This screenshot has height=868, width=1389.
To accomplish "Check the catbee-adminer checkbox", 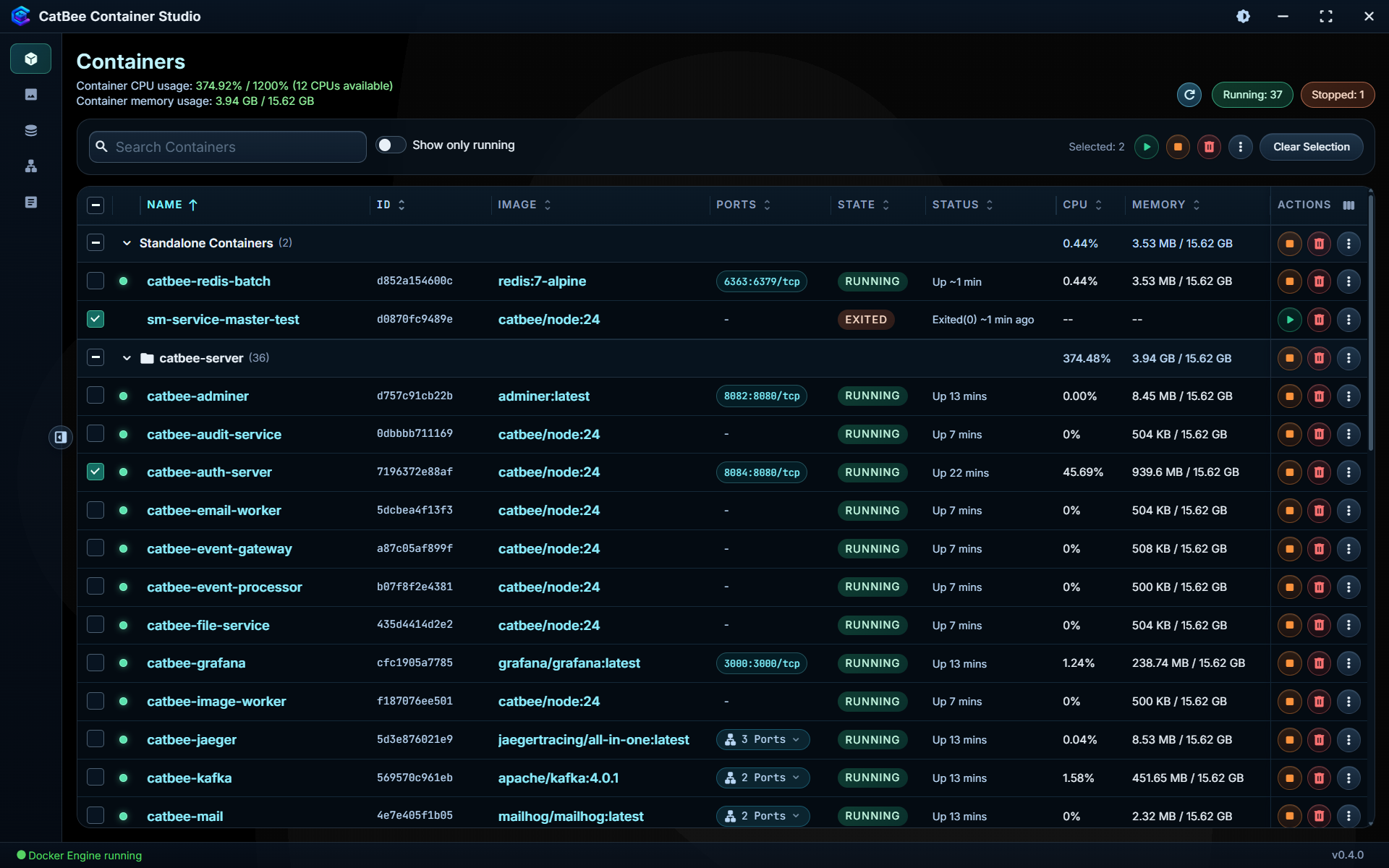I will [x=95, y=395].
